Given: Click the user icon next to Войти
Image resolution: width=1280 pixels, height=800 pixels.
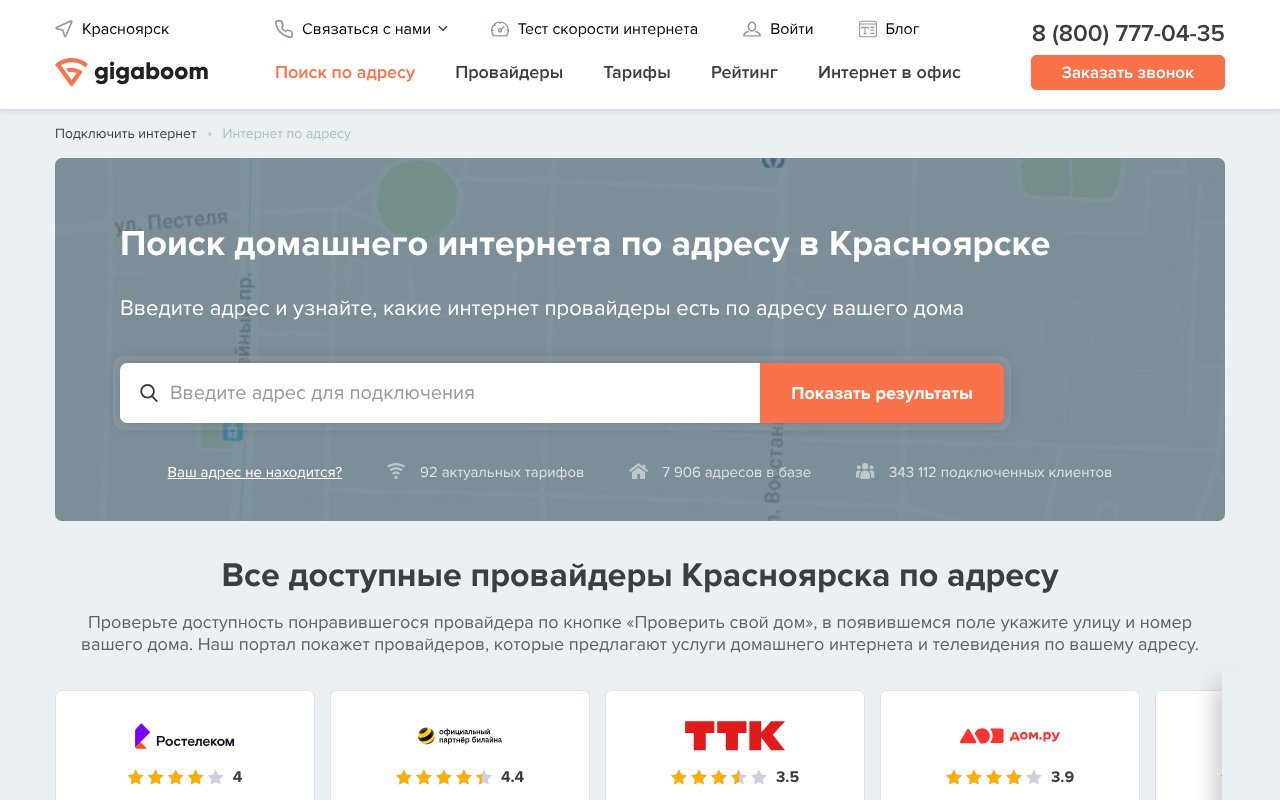Looking at the screenshot, I should pos(752,29).
